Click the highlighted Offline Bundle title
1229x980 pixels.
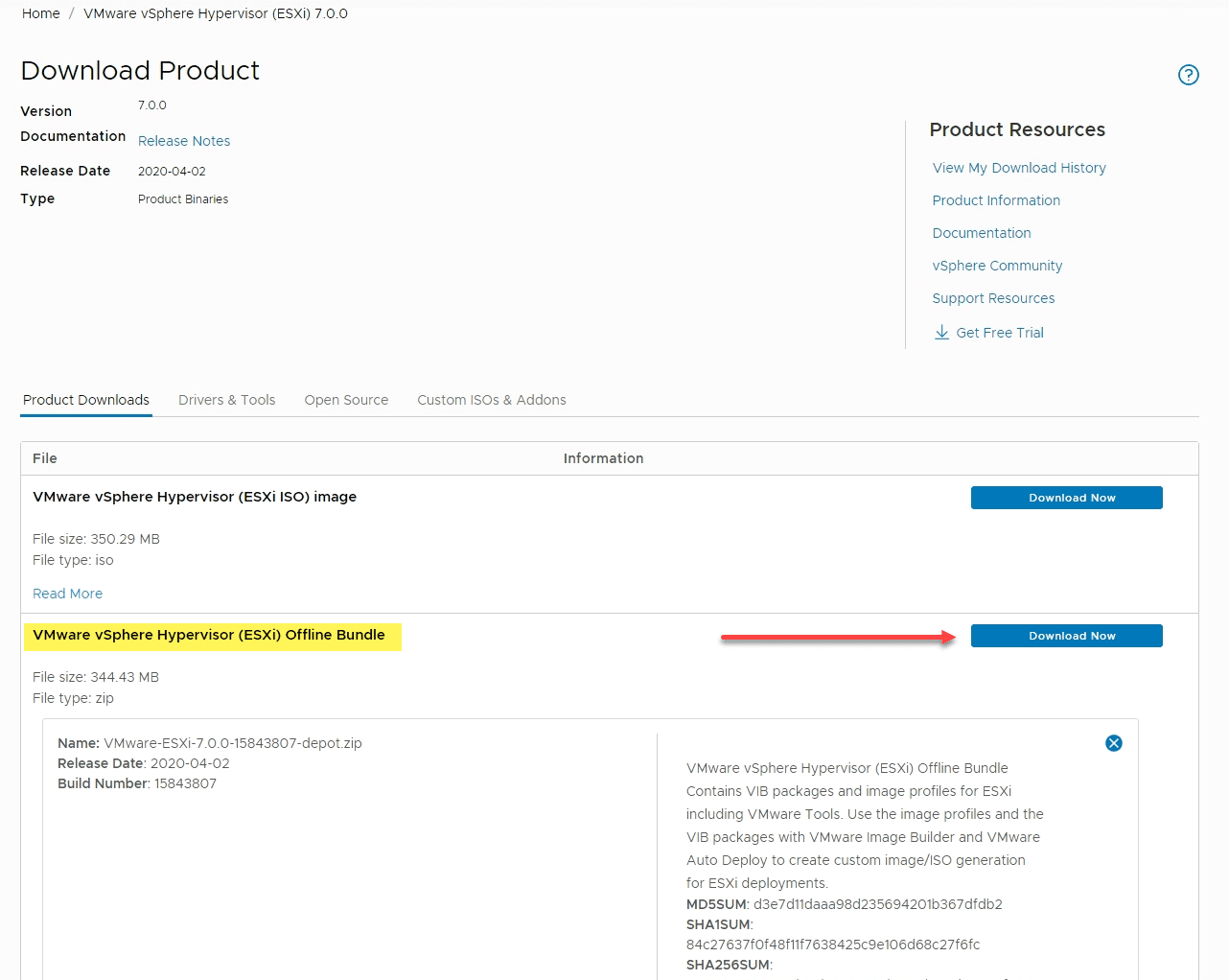click(x=209, y=635)
